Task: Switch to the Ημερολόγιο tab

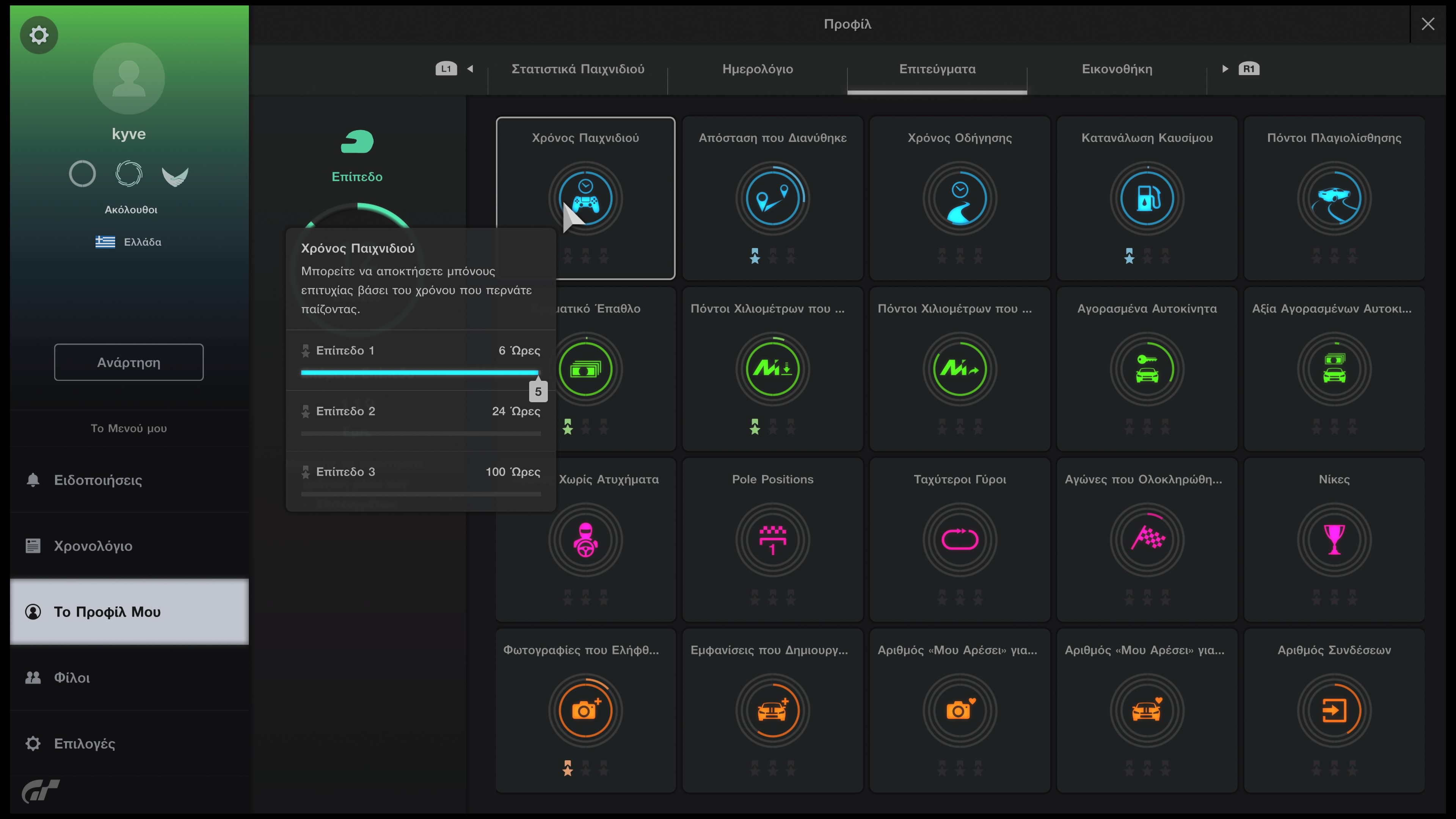Action: pyautogui.click(x=758, y=69)
